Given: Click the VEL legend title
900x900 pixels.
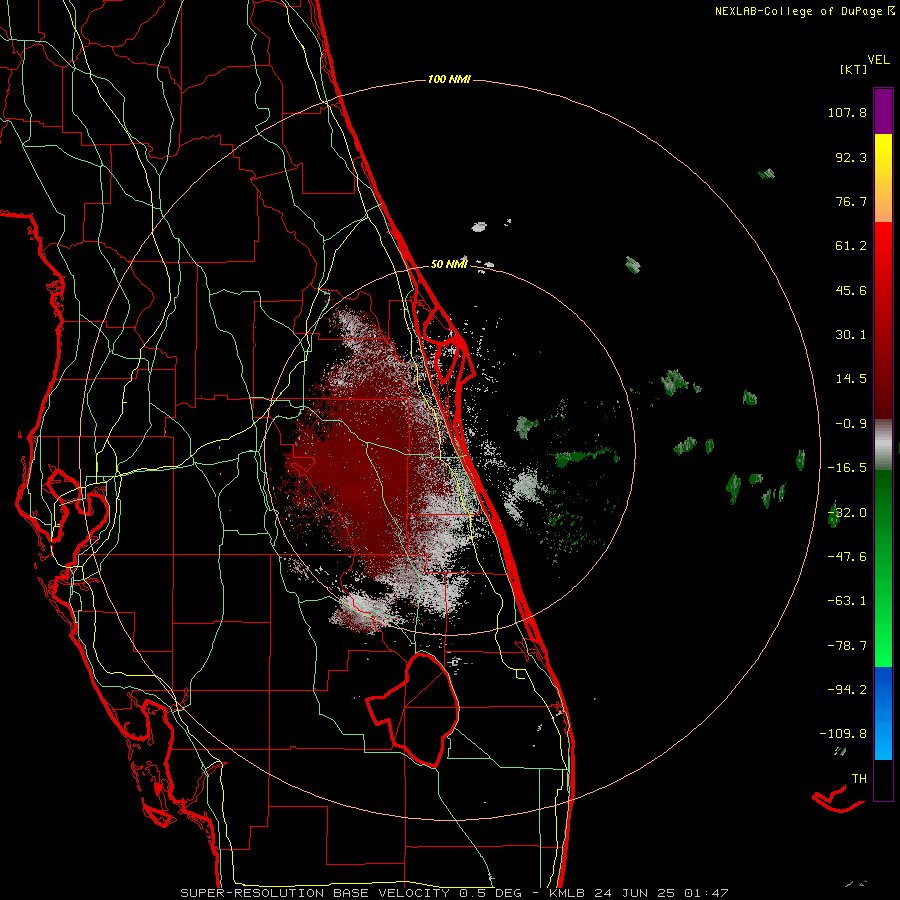Looking at the screenshot, I should pos(879,59).
